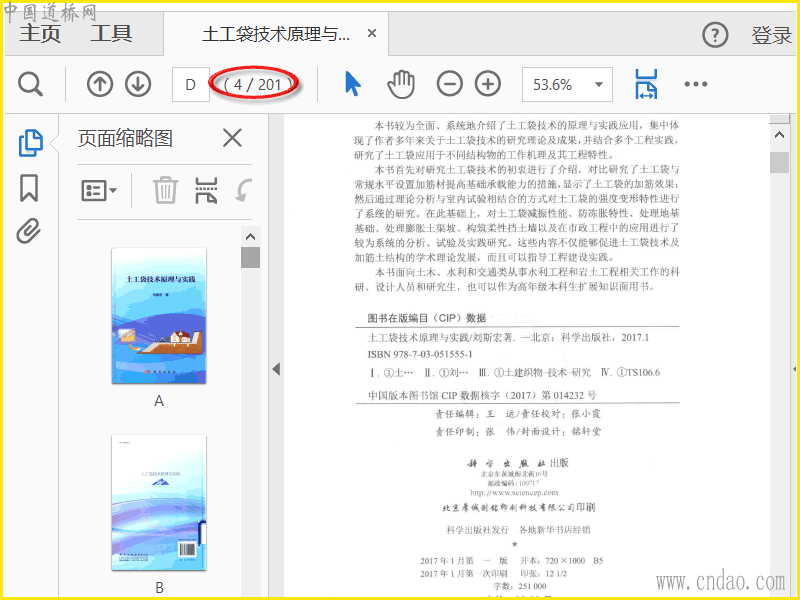
Task: Open the search magnifier tool
Action: (x=31, y=84)
